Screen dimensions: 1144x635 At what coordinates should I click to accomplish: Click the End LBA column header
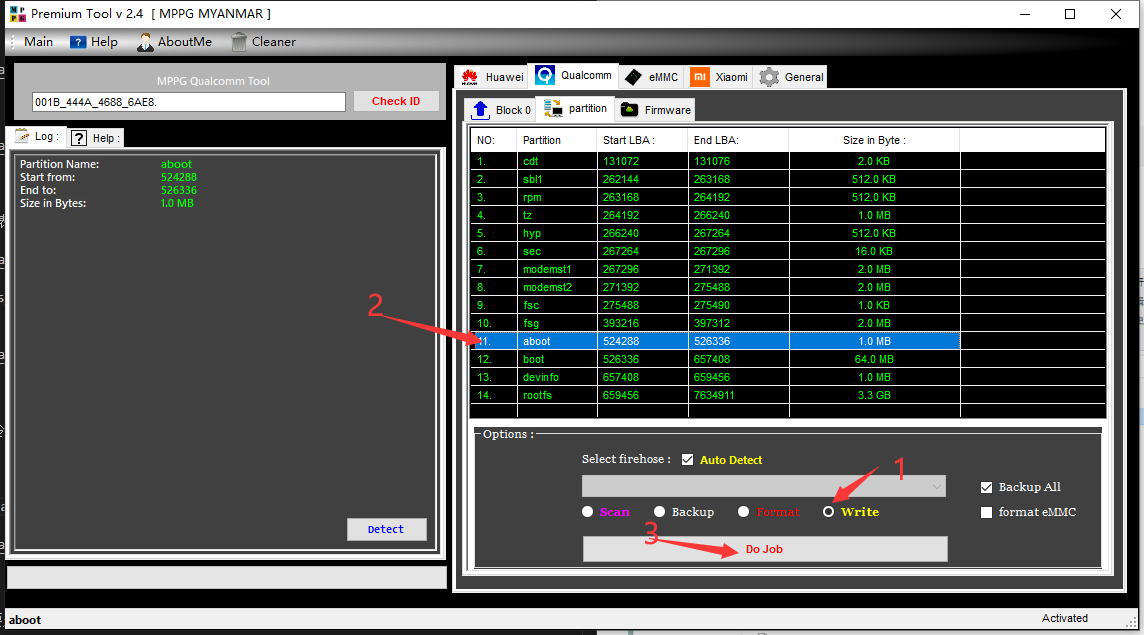[738, 140]
